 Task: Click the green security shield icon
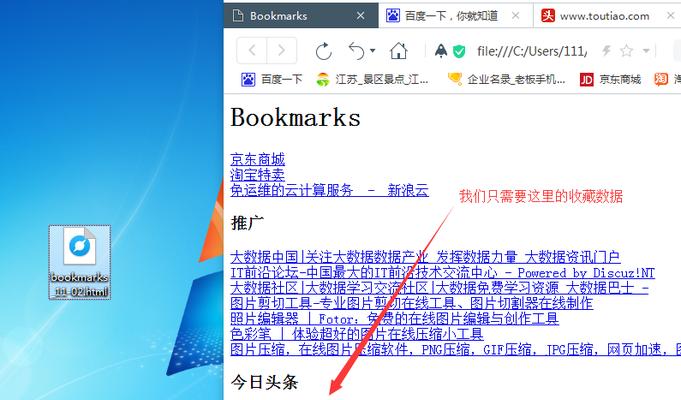pos(459,51)
